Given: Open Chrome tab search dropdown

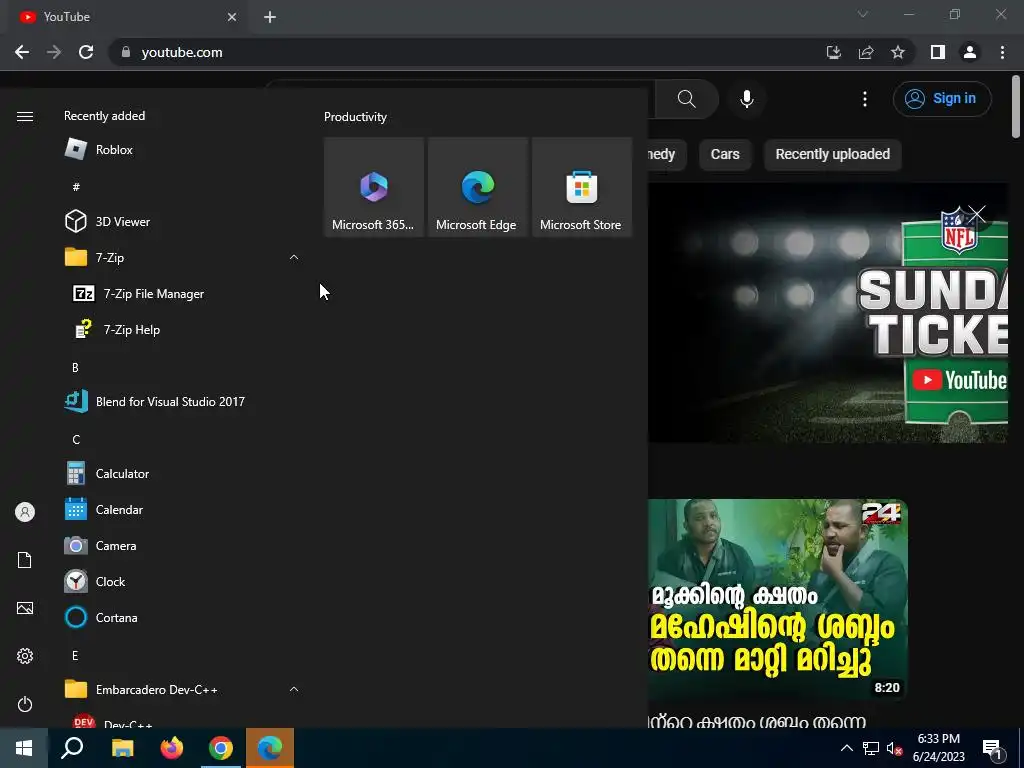Looking at the screenshot, I should 863,14.
